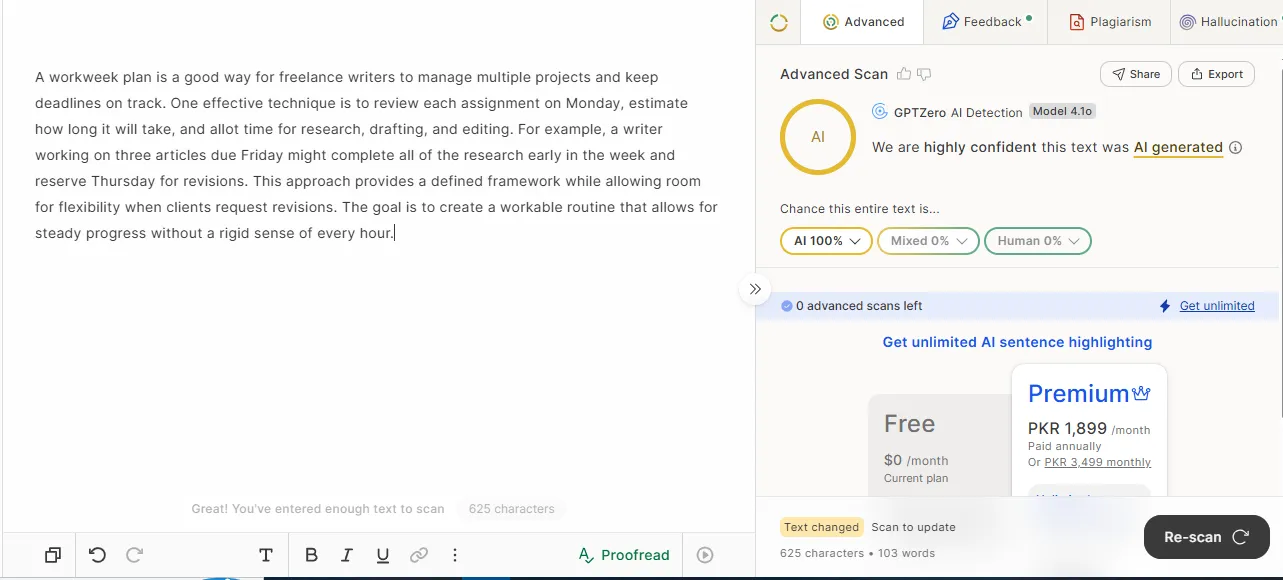
Task: Open the Plagiarism tab
Action: point(1109,22)
